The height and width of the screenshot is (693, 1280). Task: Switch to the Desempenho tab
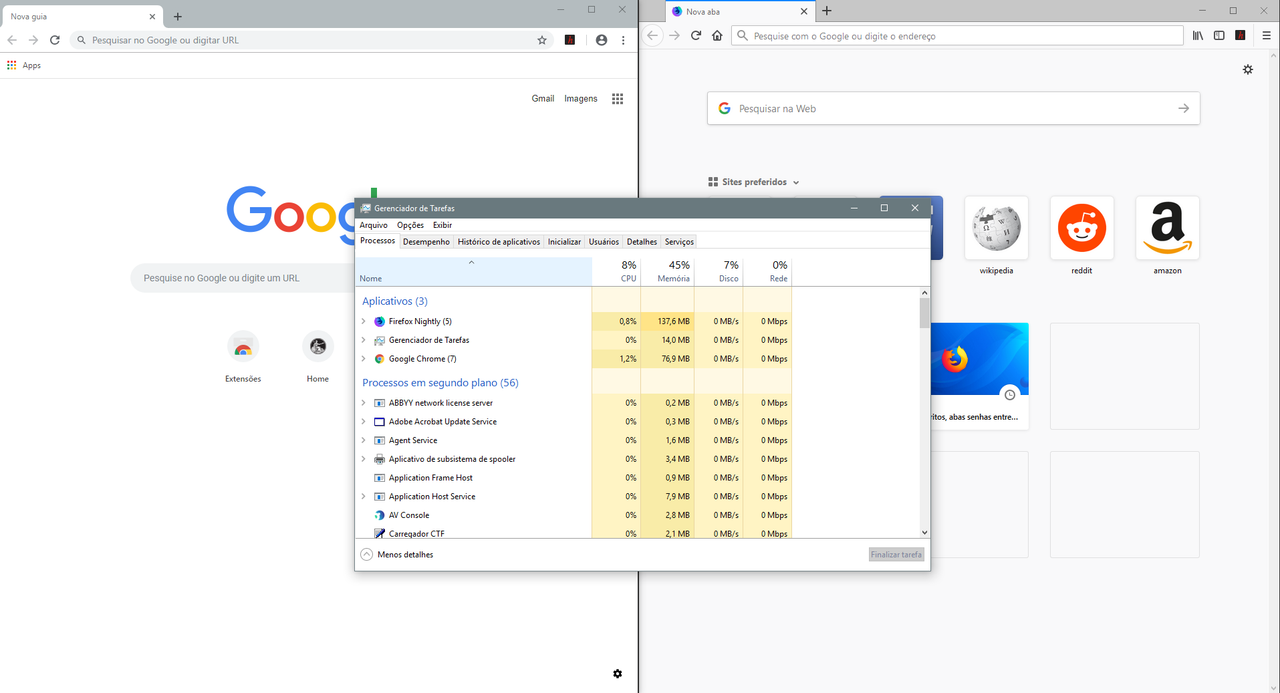426,242
